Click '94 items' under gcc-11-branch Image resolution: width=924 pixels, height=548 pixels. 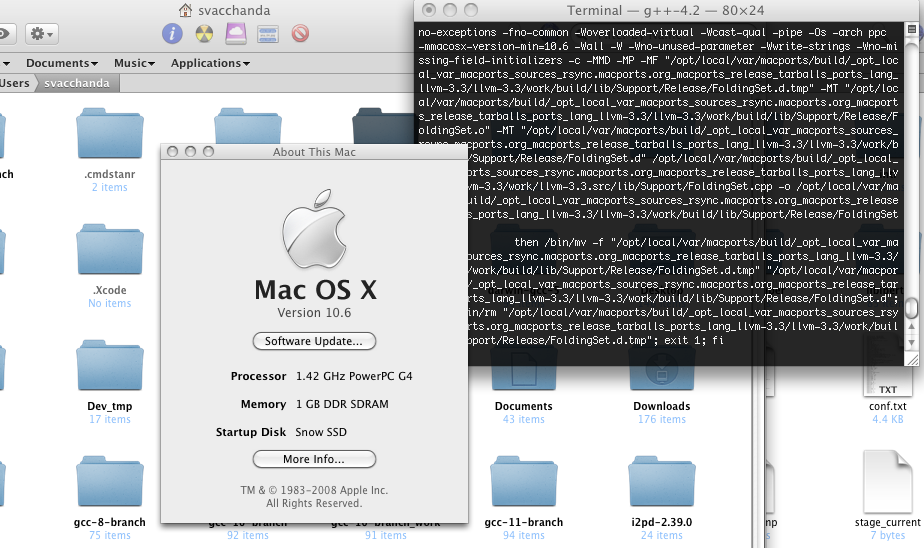pyautogui.click(x=523, y=536)
